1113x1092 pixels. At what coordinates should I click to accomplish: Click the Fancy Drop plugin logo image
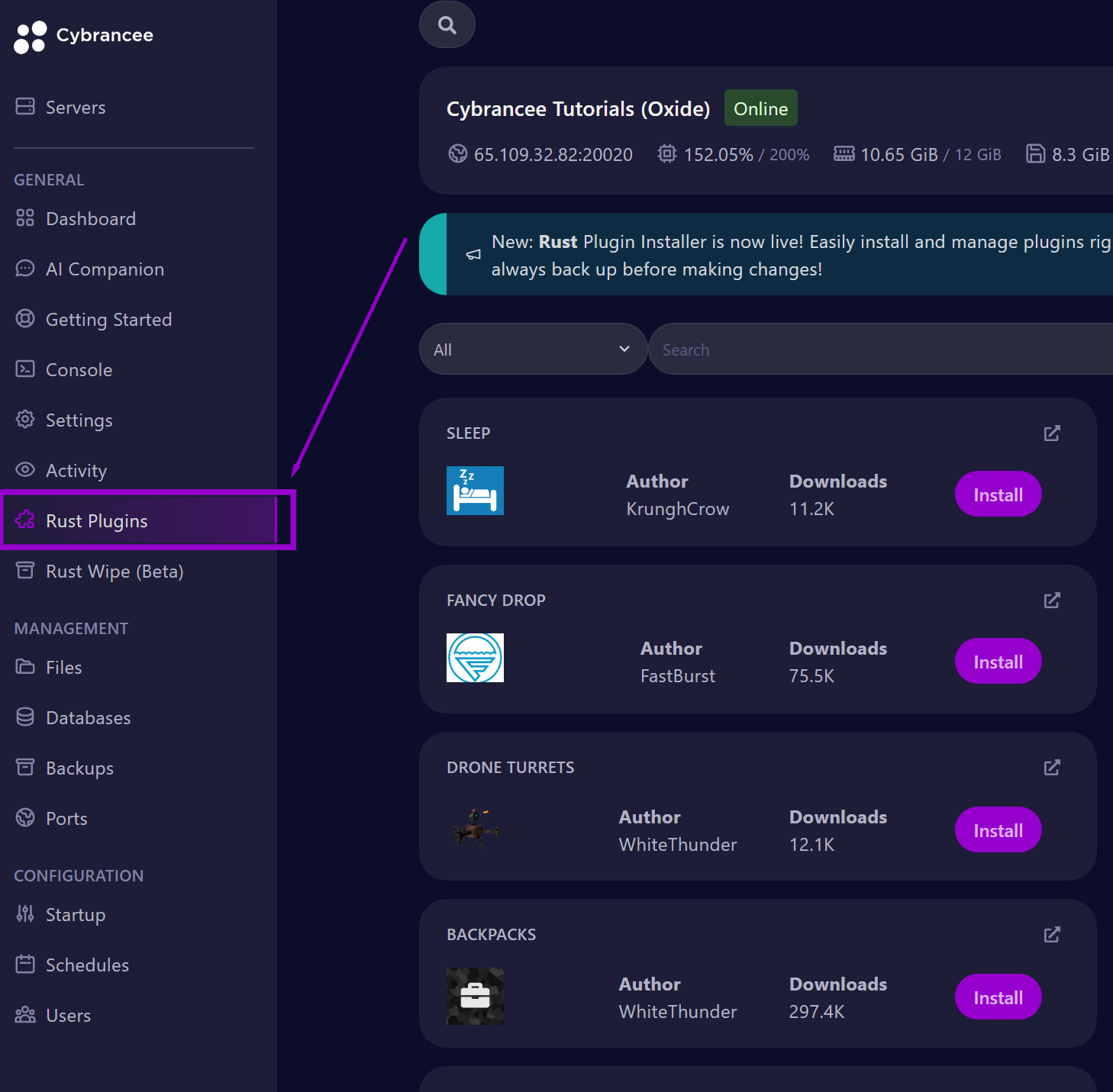[475, 658]
